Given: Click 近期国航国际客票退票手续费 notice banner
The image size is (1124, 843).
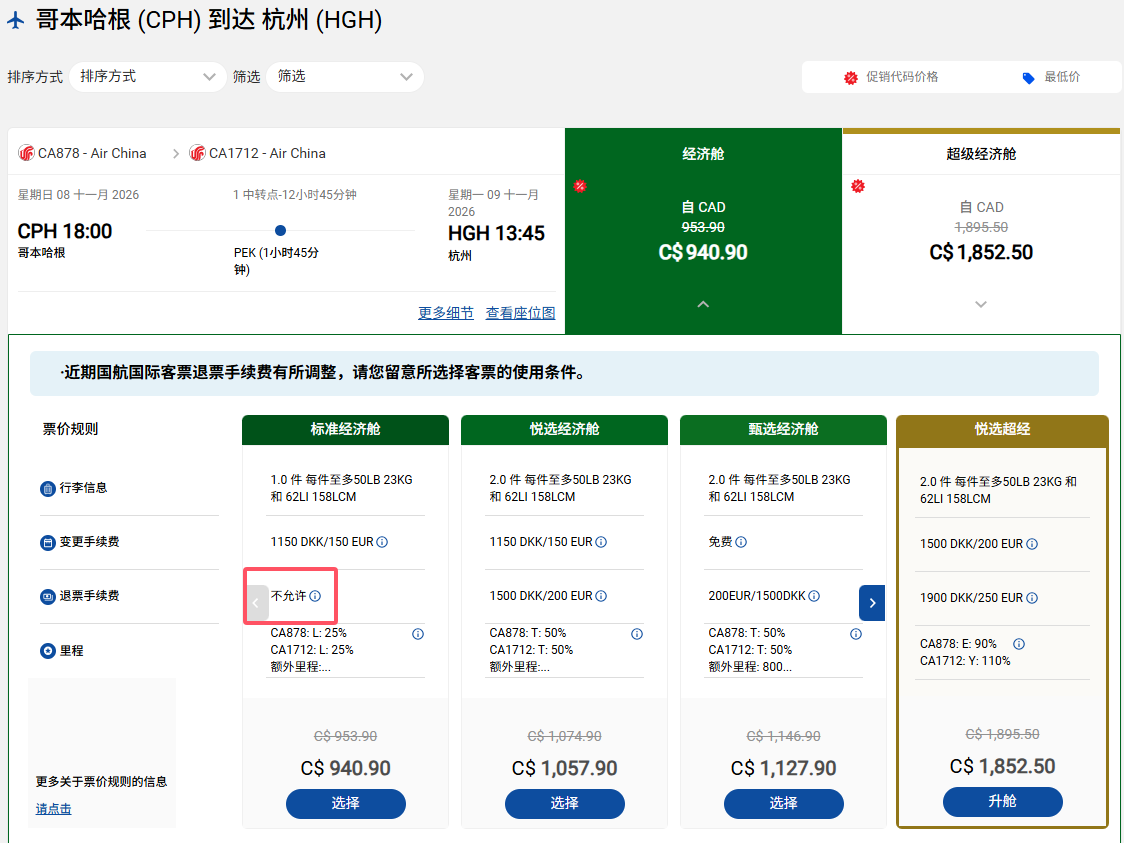Looking at the screenshot, I should [x=564, y=373].
